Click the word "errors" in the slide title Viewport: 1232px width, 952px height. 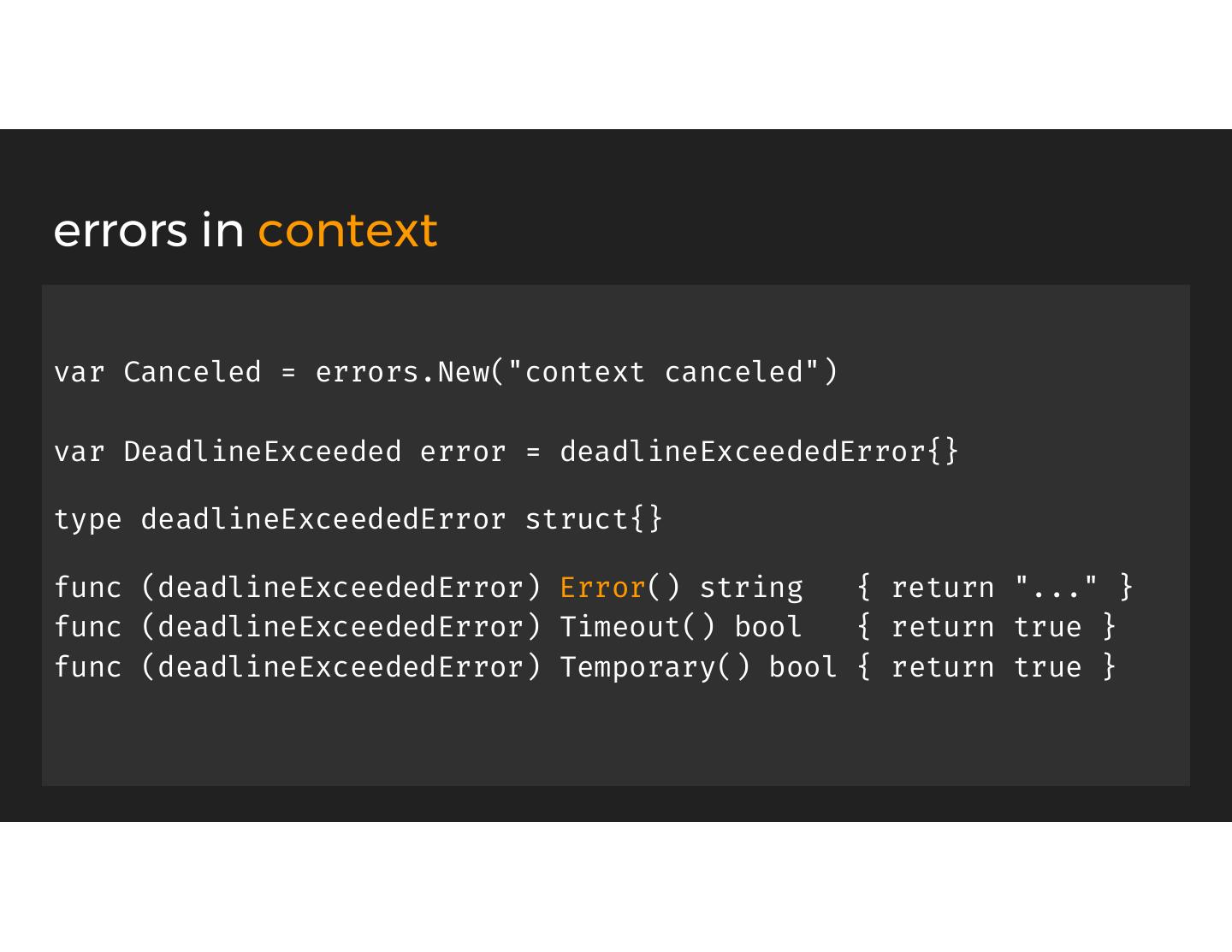(120, 231)
